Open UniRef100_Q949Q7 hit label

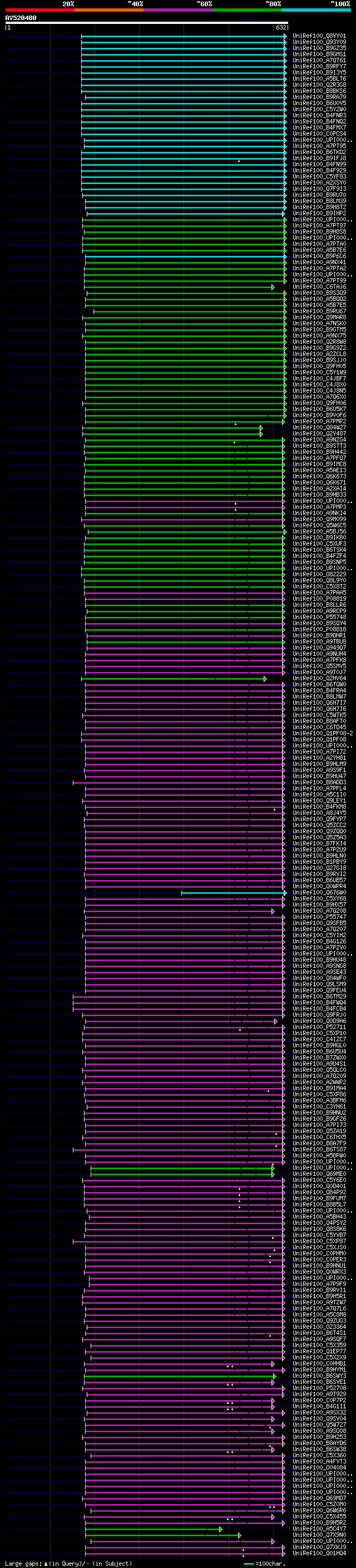point(319,647)
